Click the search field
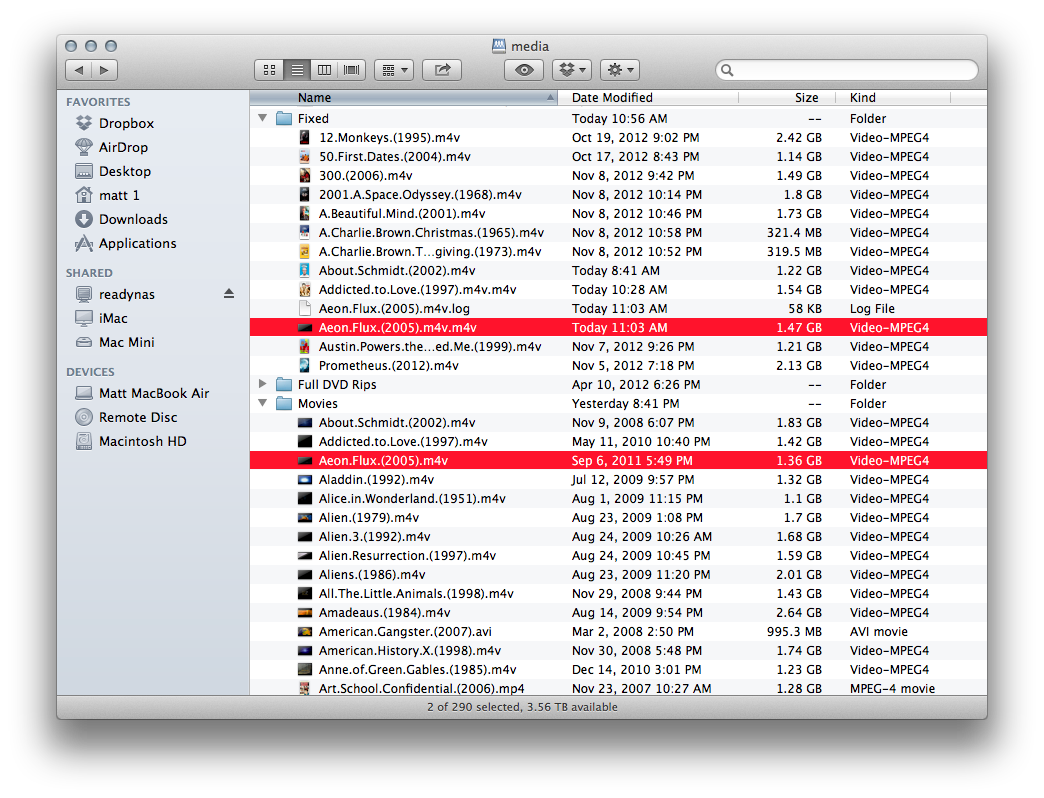 (846, 70)
